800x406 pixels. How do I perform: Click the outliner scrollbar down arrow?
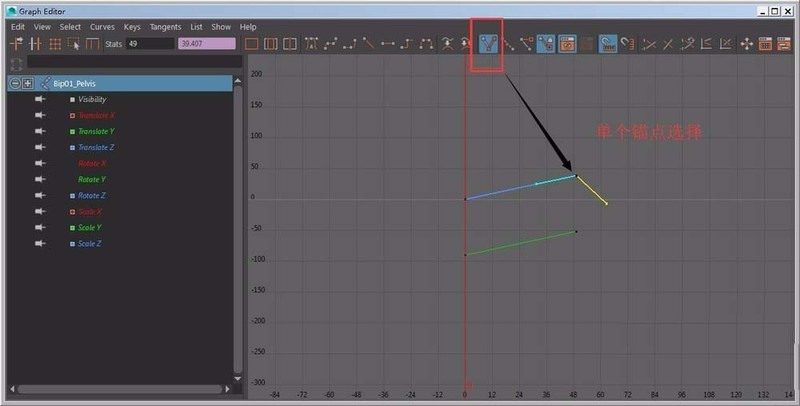(238, 379)
